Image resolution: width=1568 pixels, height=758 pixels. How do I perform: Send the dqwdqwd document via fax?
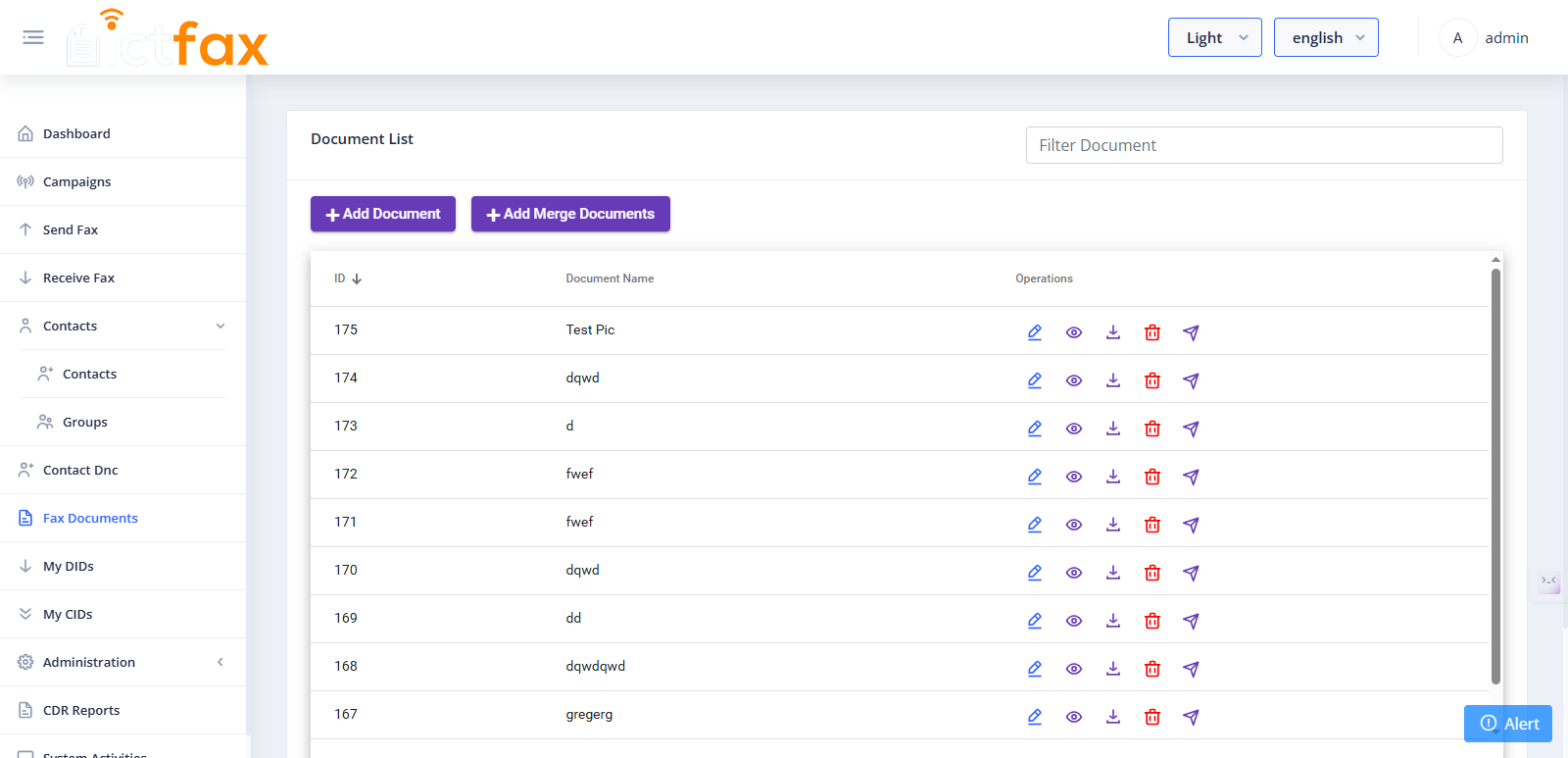pos(1191,669)
